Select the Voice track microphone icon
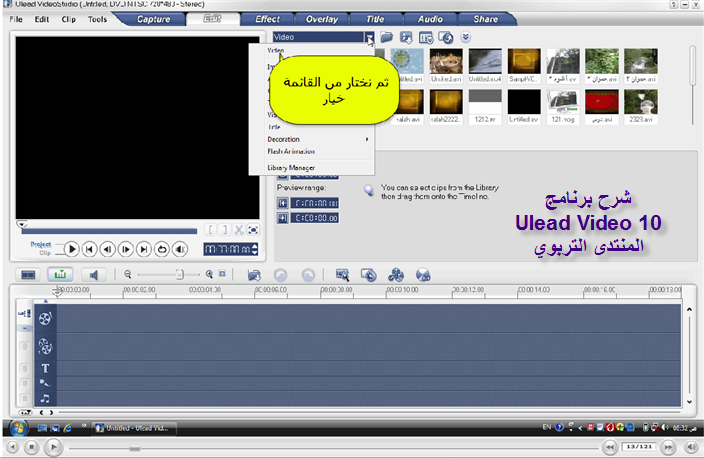This screenshot has width=704, height=458. pos(45,383)
